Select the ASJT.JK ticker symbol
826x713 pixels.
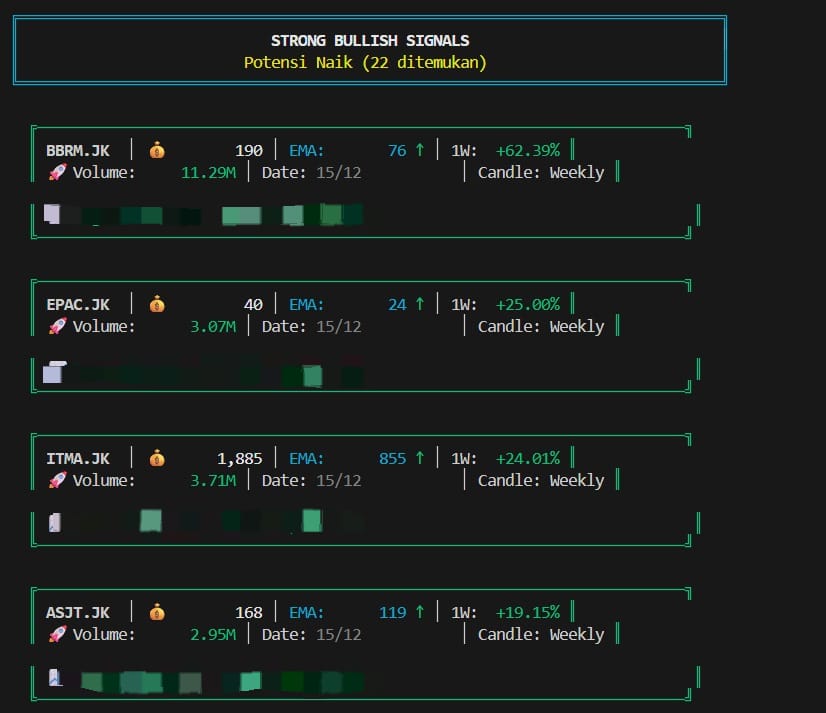78,612
